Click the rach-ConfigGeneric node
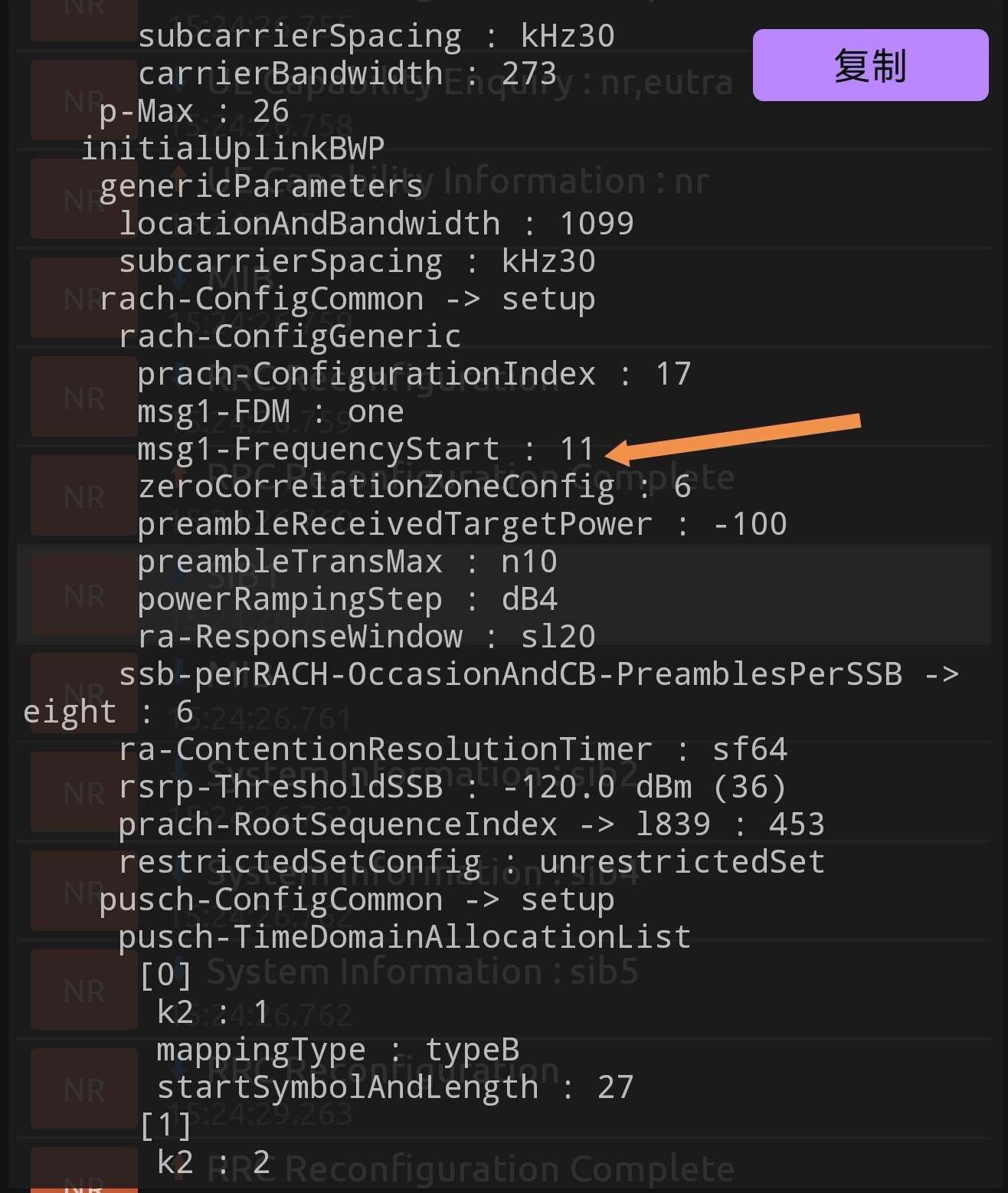 coord(290,337)
